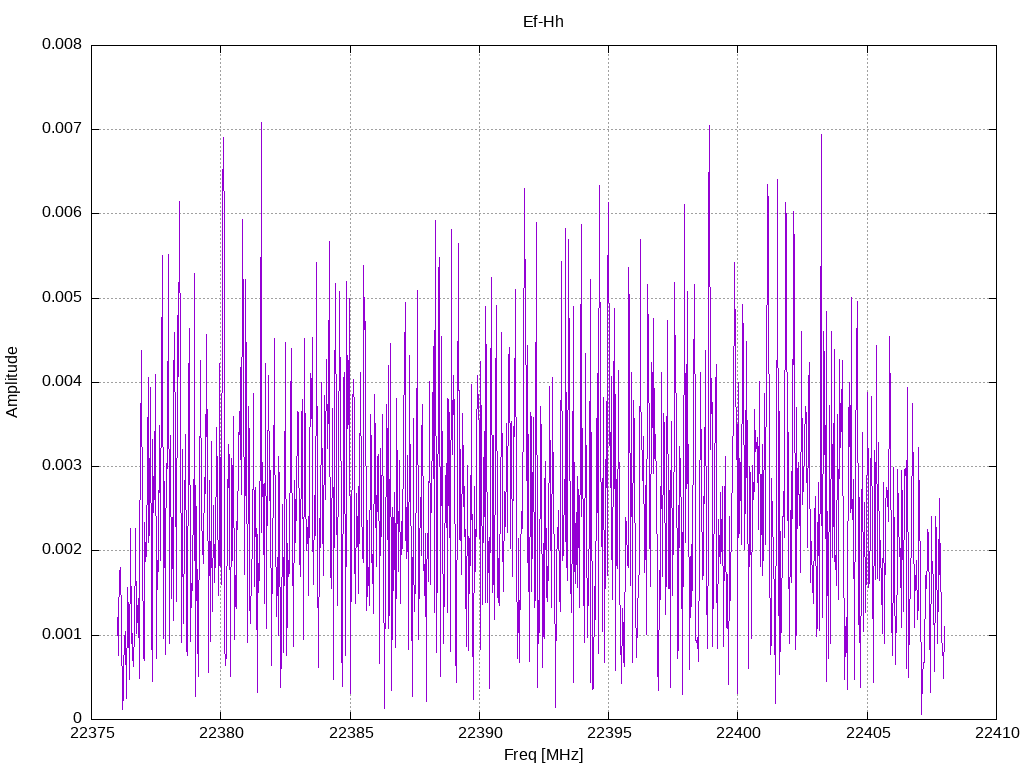Click the 0.001 y-axis tick label
1024x768 pixels.
tap(62, 634)
